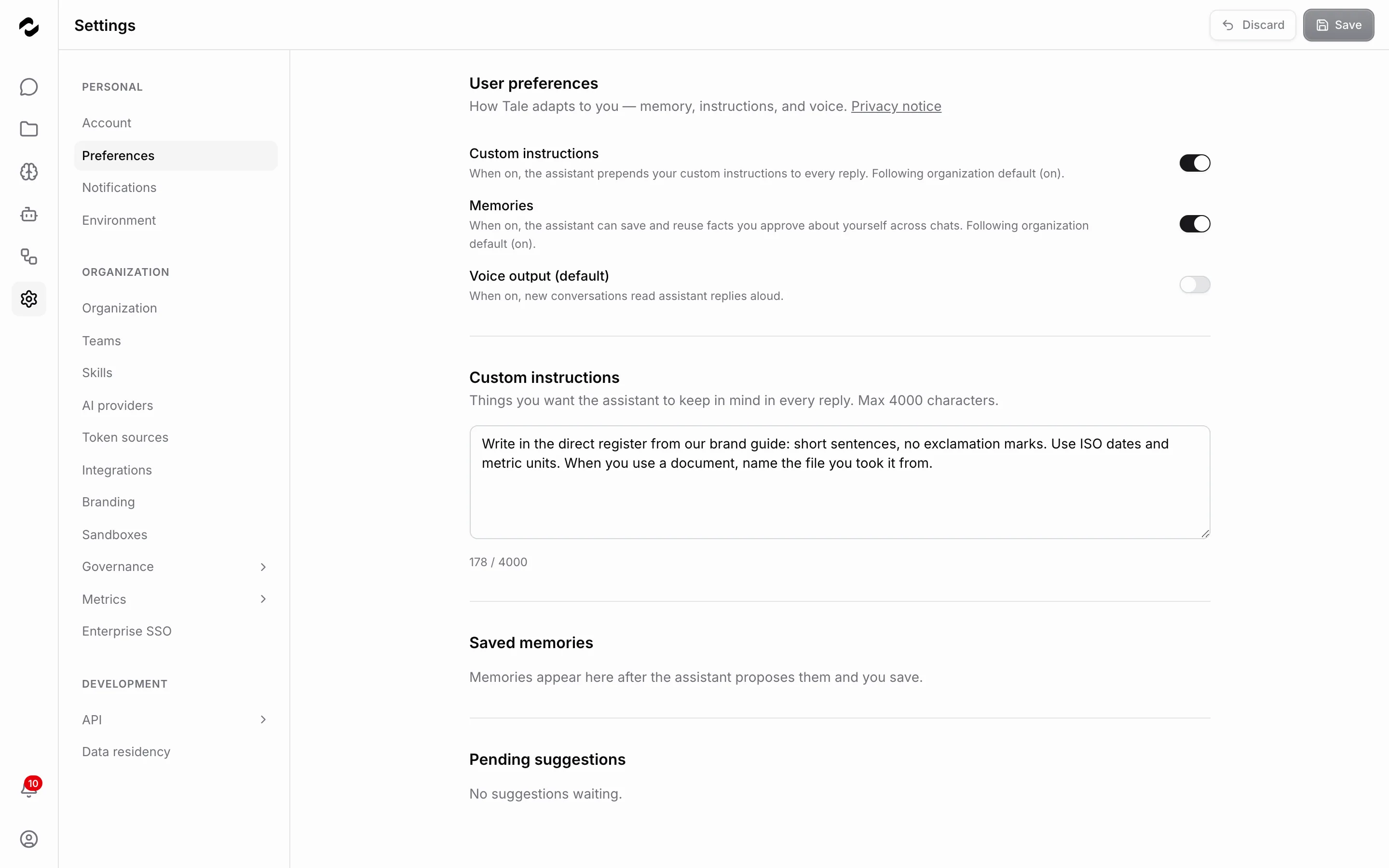
Task: Enable the Voice output toggle
Action: pos(1195,285)
